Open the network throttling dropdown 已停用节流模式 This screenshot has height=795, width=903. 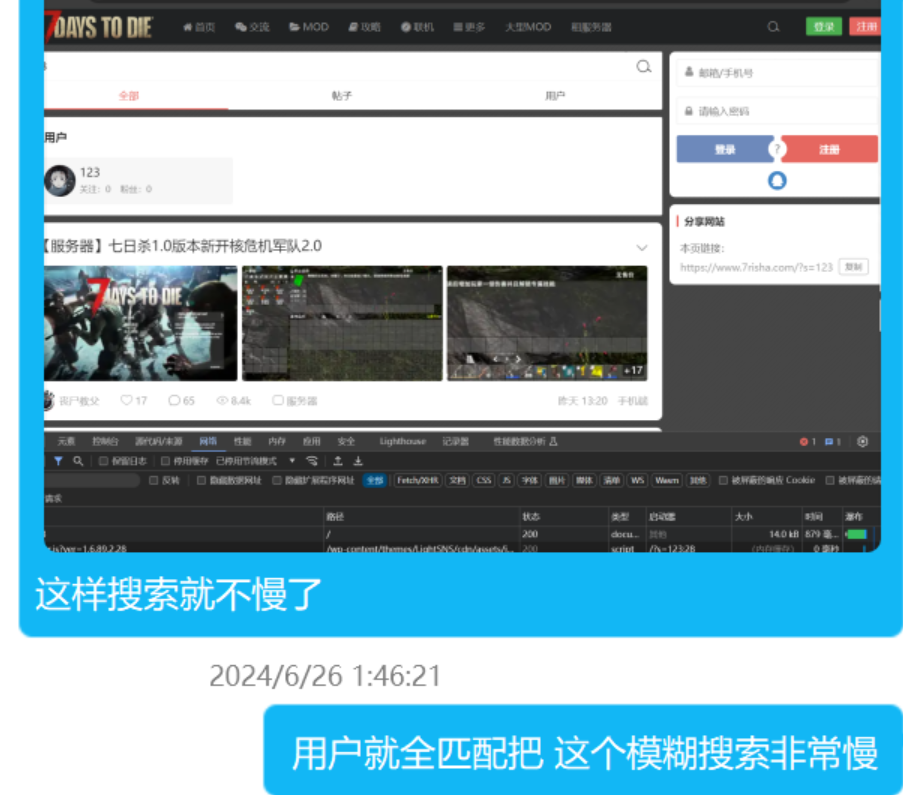point(256,461)
